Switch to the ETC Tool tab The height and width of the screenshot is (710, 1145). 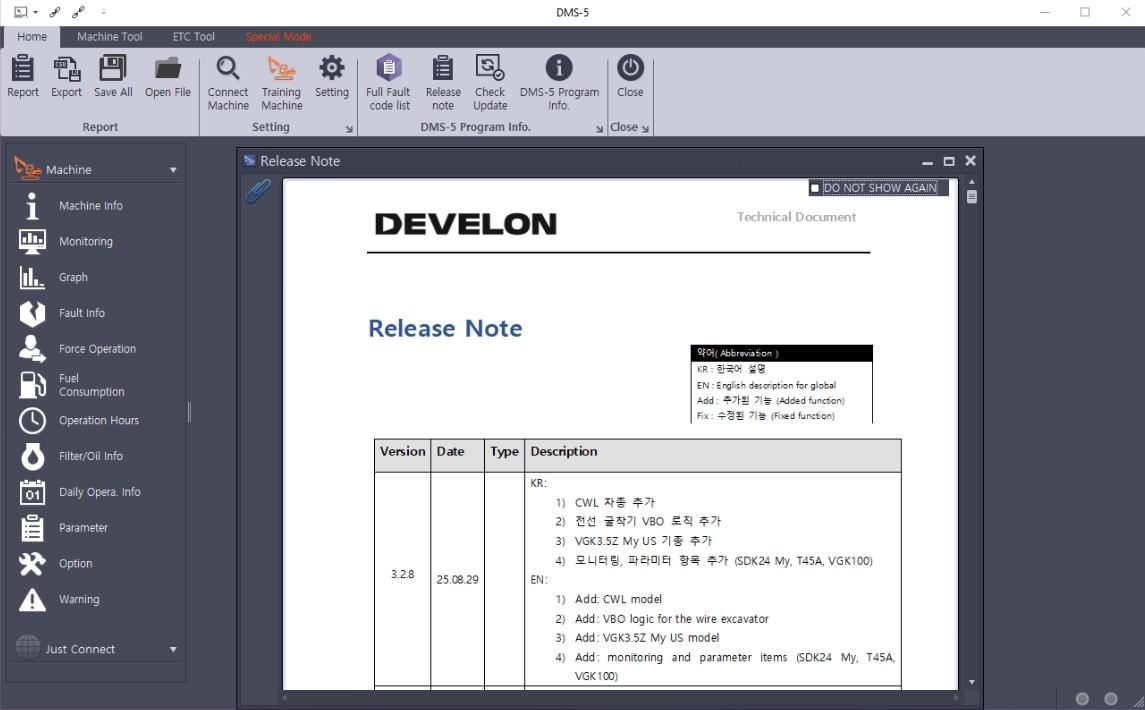click(x=193, y=37)
